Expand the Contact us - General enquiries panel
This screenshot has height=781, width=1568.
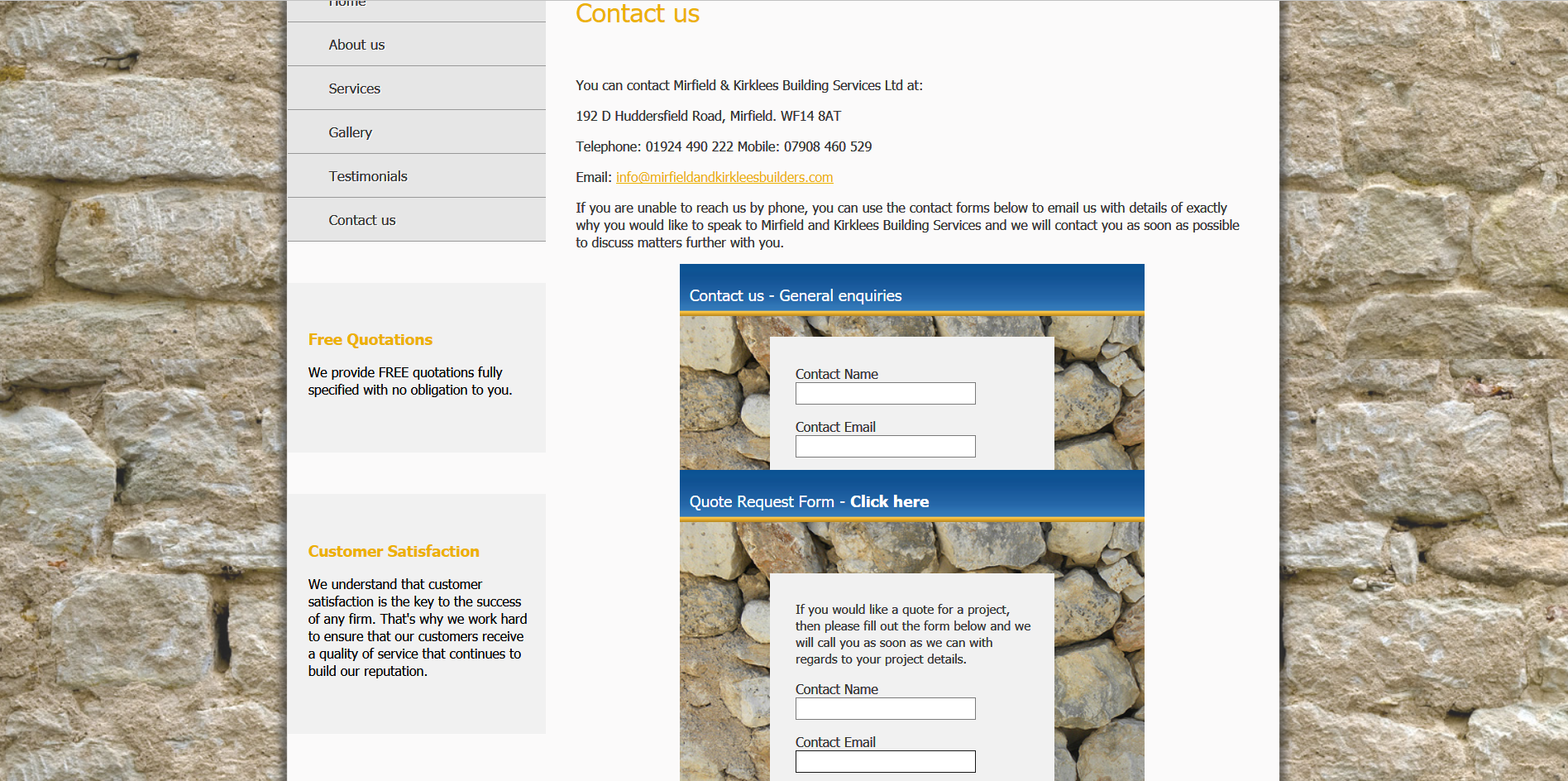(x=795, y=295)
